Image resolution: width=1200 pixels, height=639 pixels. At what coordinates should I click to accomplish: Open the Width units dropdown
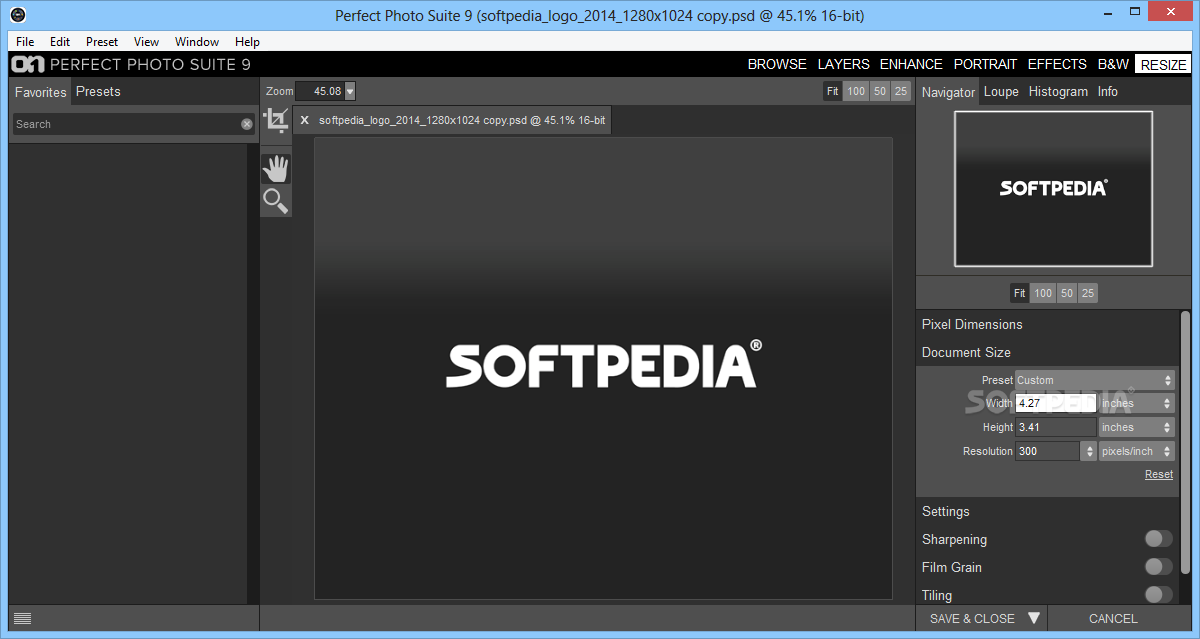(x=1137, y=403)
